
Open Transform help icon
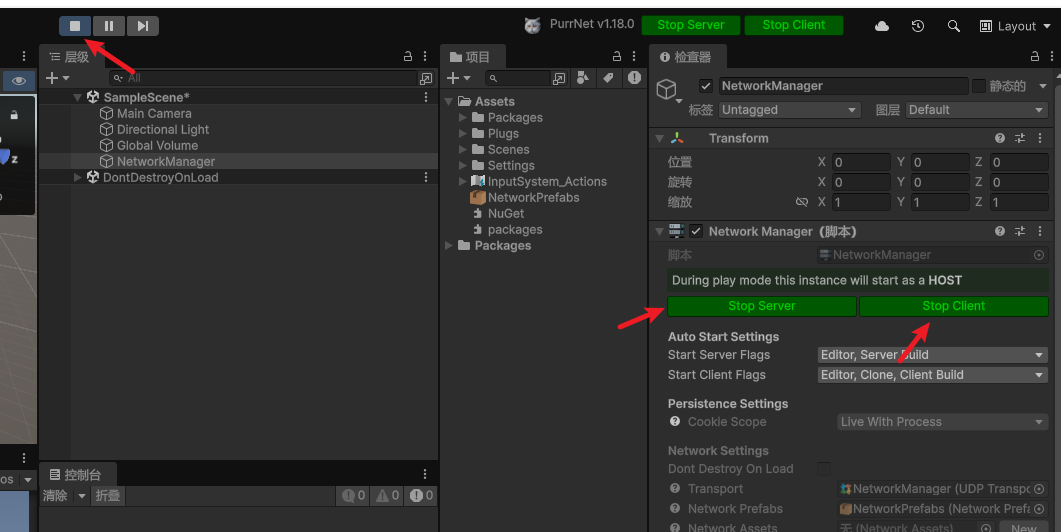click(999, 138)
